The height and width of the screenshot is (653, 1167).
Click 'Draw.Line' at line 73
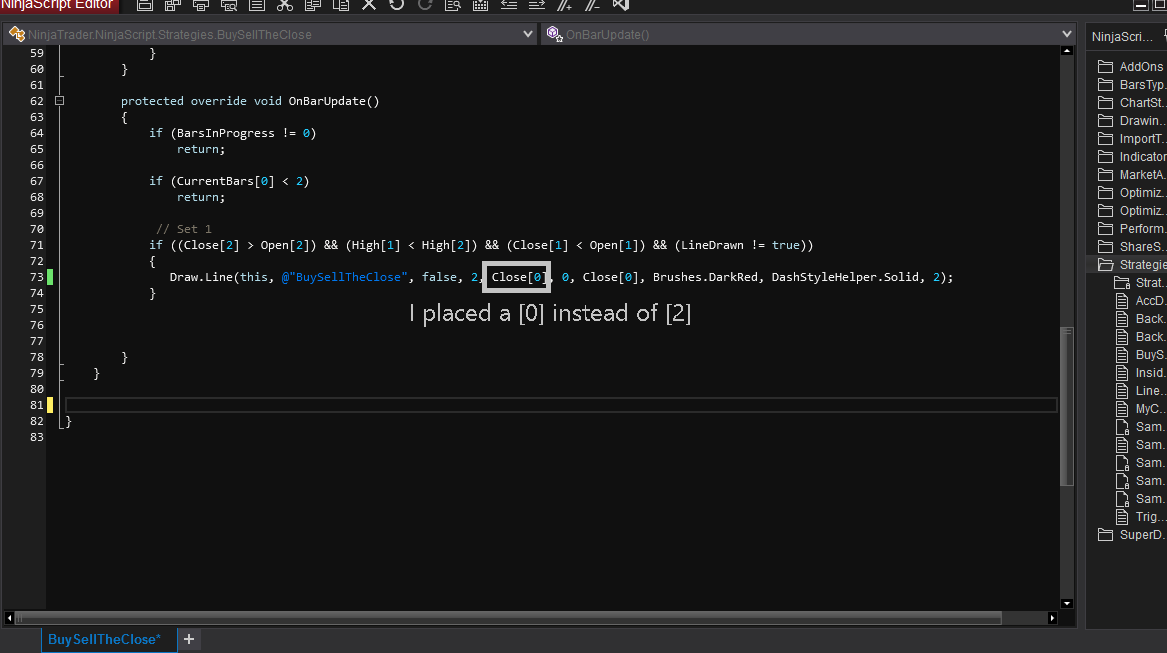tap(201, 277)
